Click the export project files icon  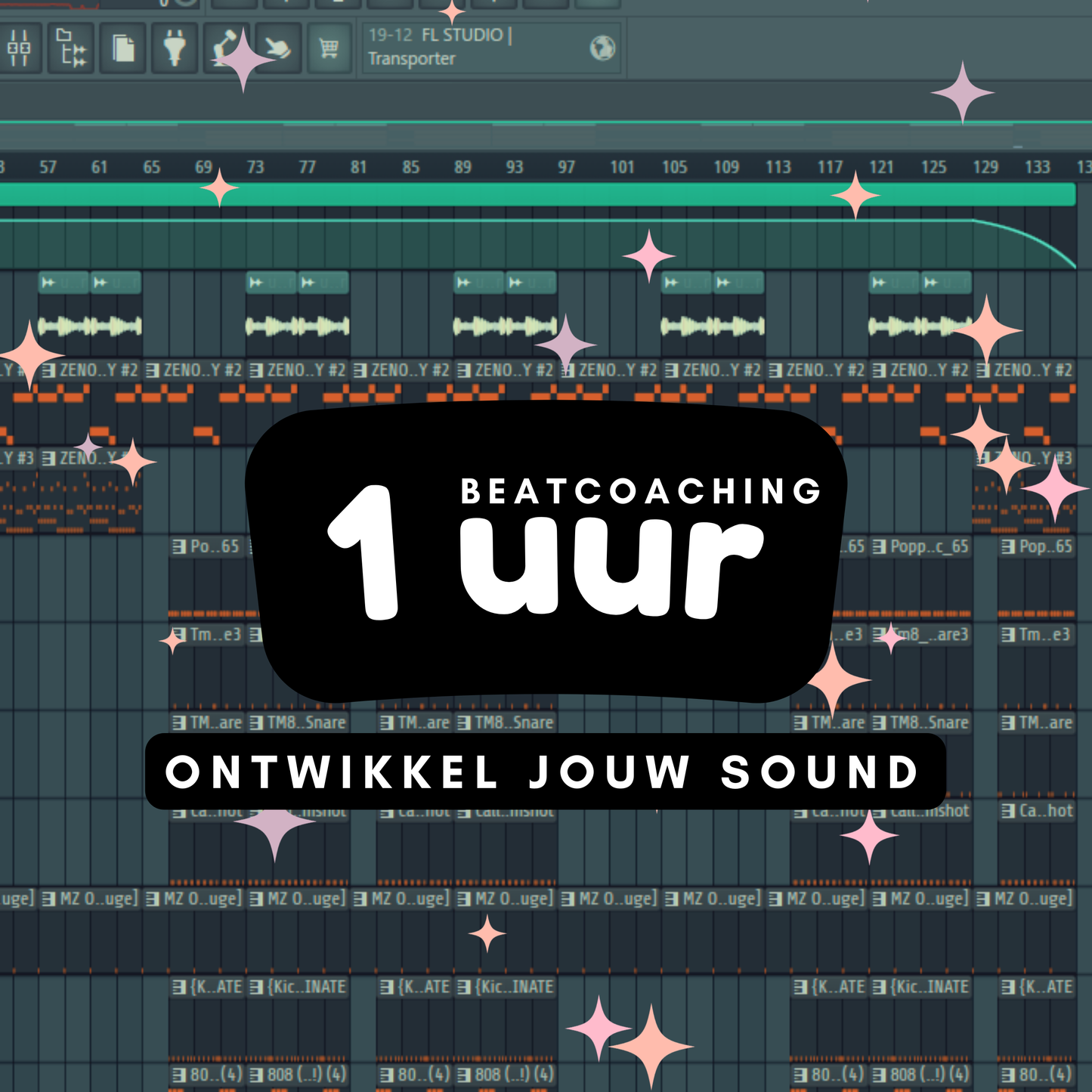[121, 49]
